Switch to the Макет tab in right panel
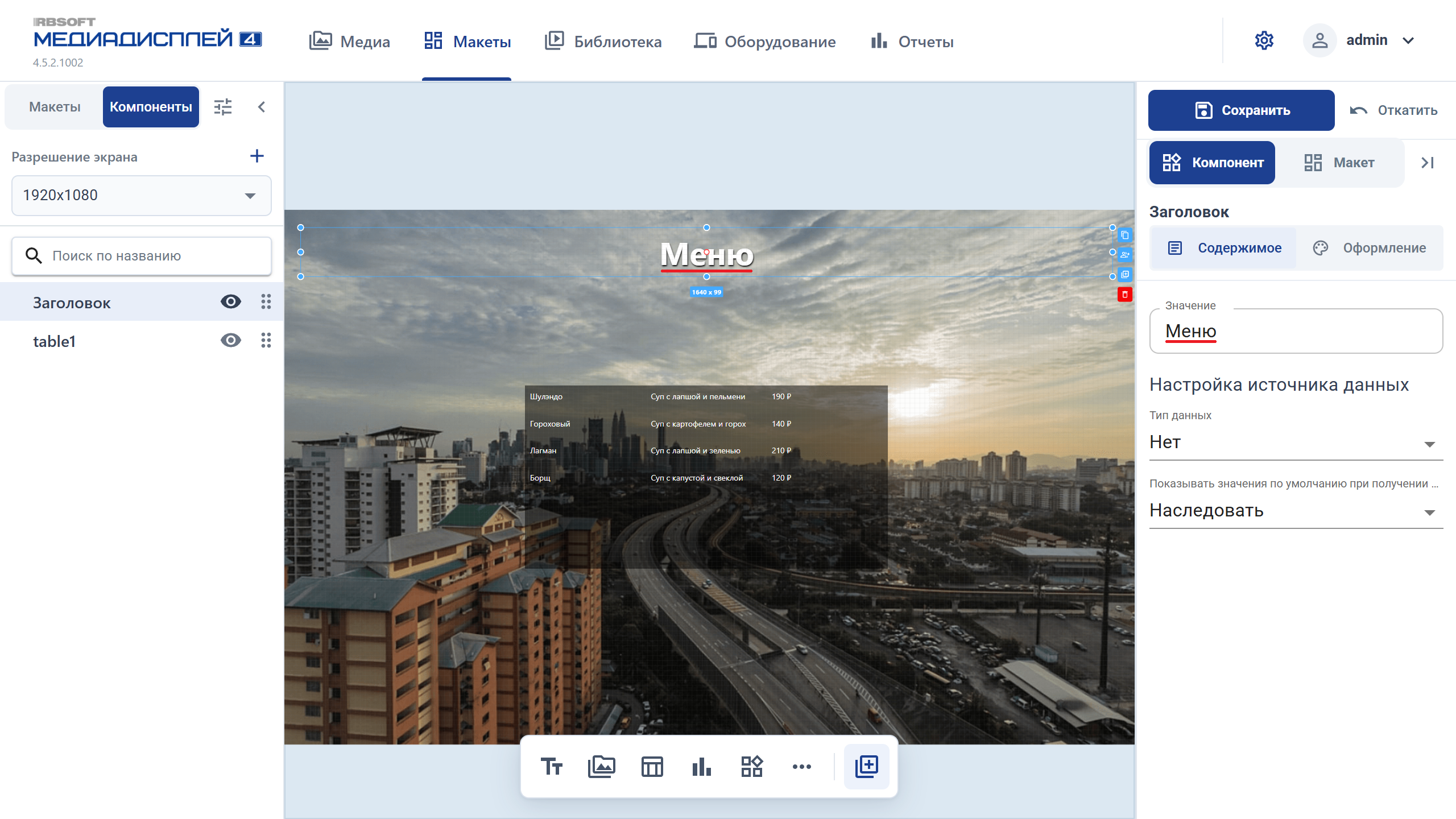Screen dimensions: 1456x819 pyautogui.click(x=1339, y=163)
